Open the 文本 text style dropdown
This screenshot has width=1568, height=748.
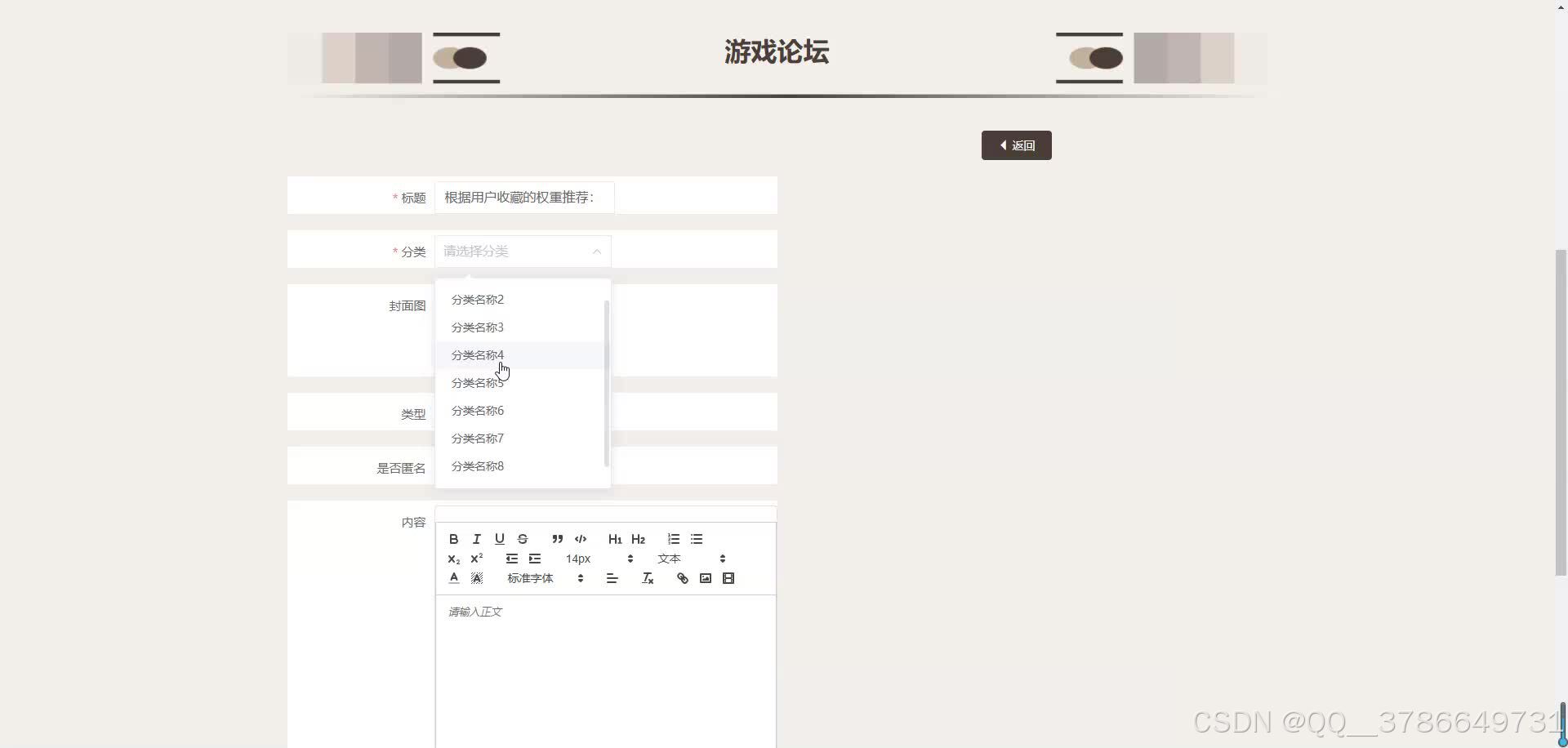point(668,559)
